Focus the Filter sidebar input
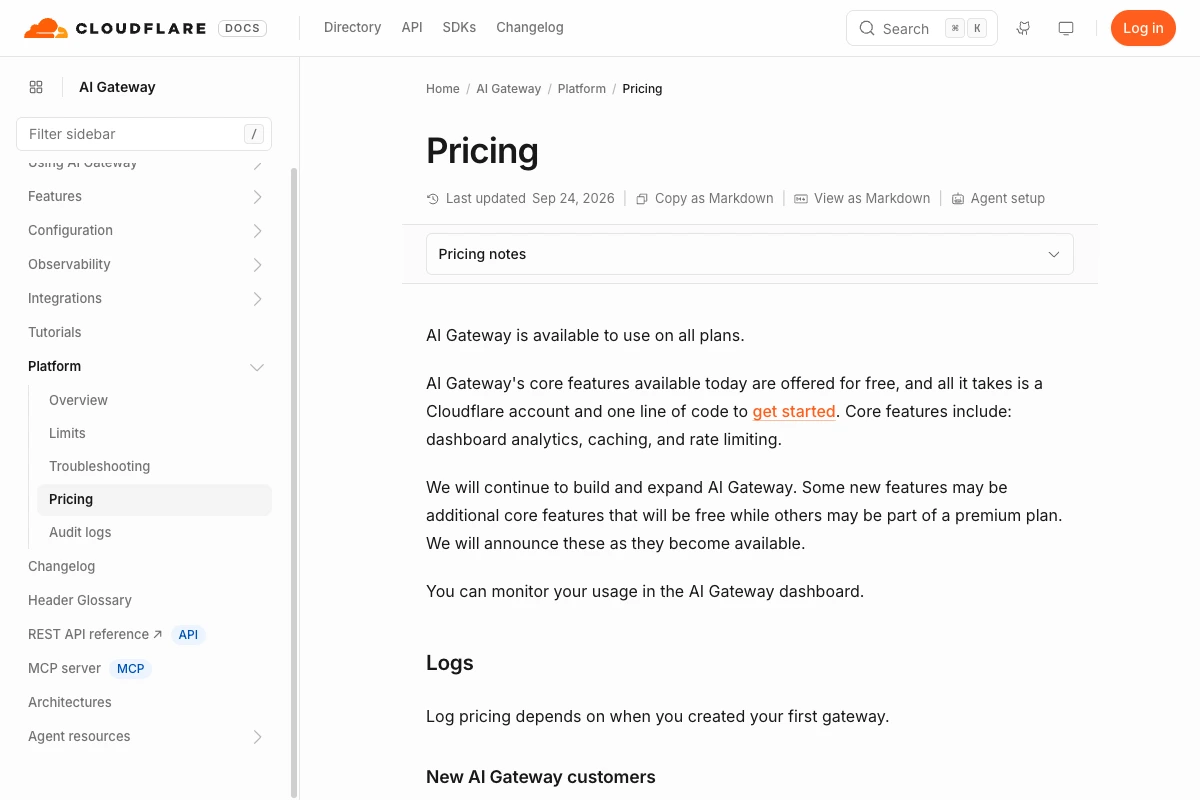 (x=144, y=134)
